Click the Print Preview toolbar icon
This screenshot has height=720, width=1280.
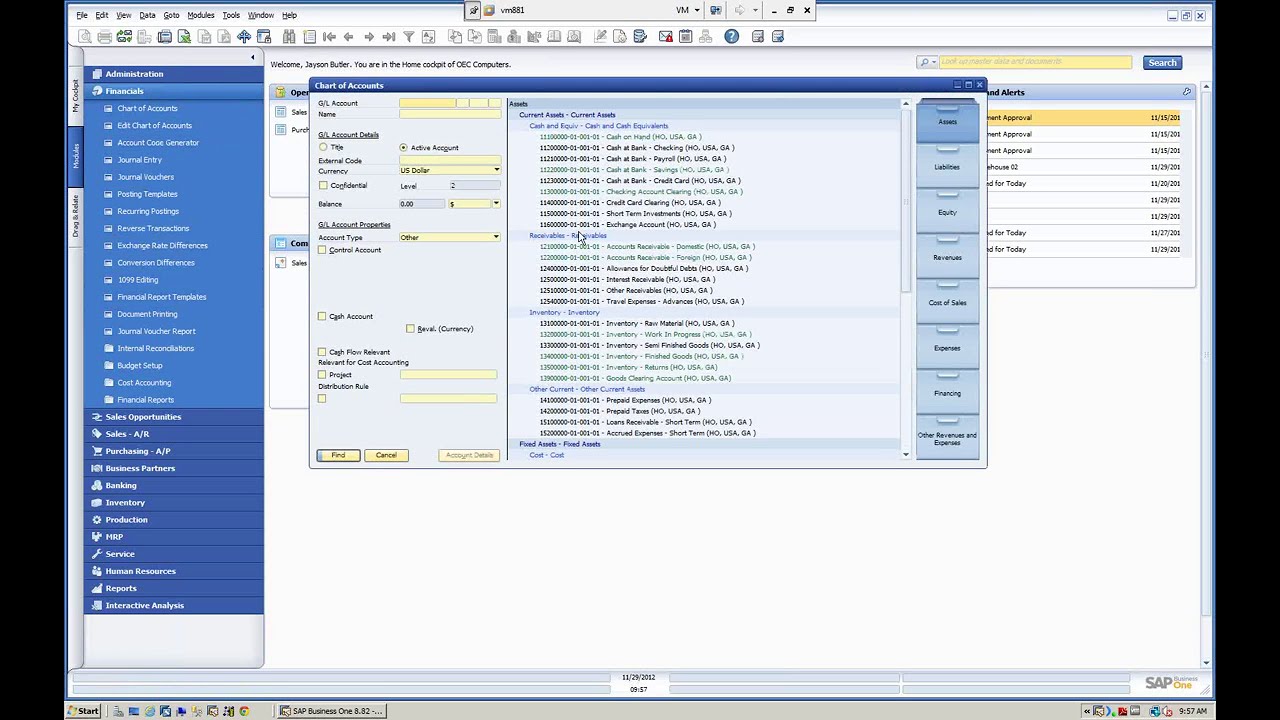(85, 37)
